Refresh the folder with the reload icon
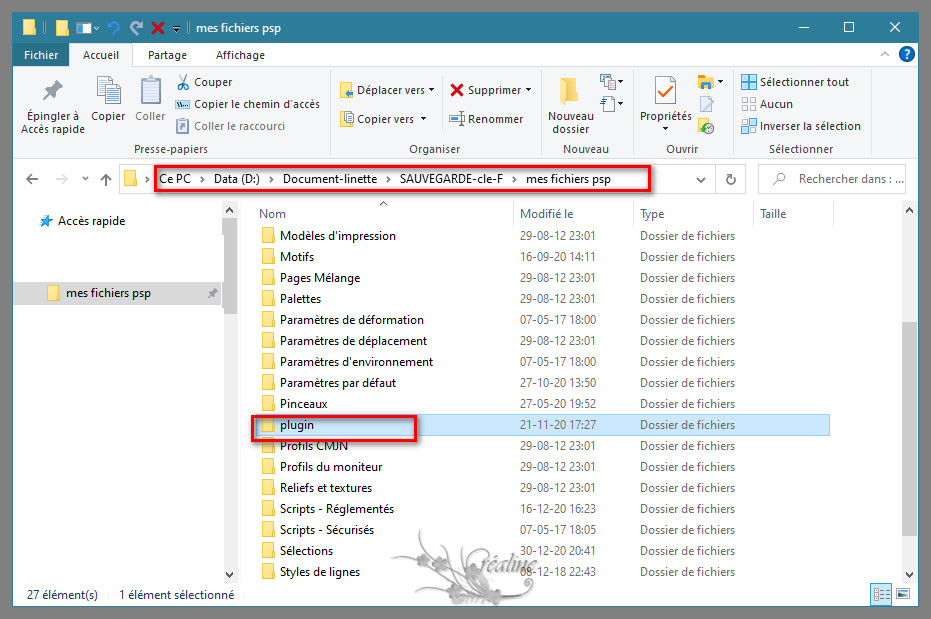This screenshot has width=931, height=619. 731,180
